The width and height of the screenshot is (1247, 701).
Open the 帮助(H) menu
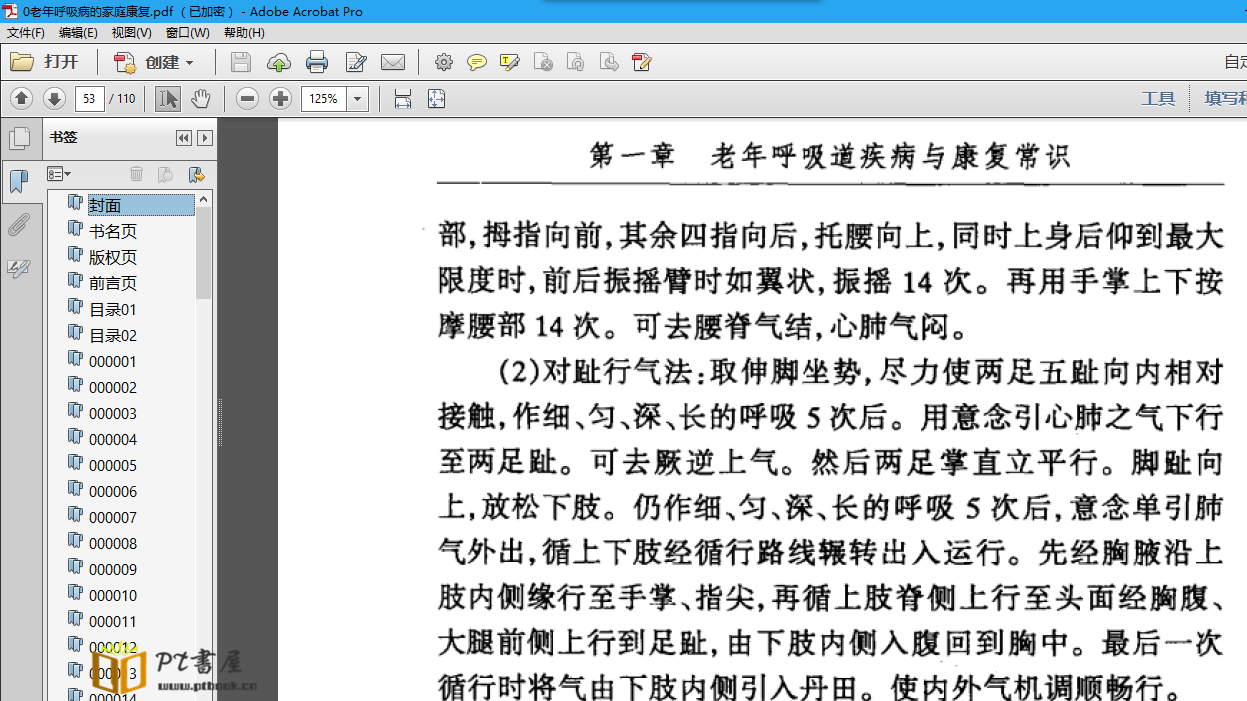[x=244, y=33]
